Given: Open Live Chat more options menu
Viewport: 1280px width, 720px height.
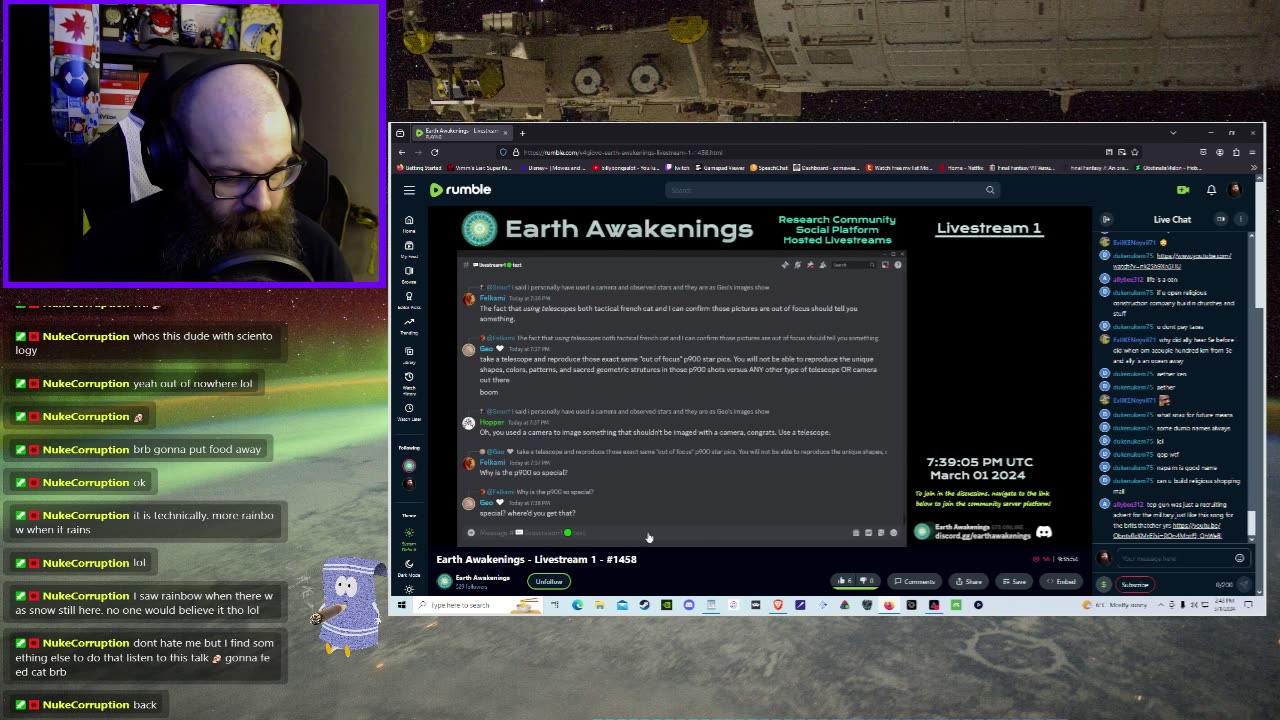Looking at the screenshot, I should tap(1240, 219).
